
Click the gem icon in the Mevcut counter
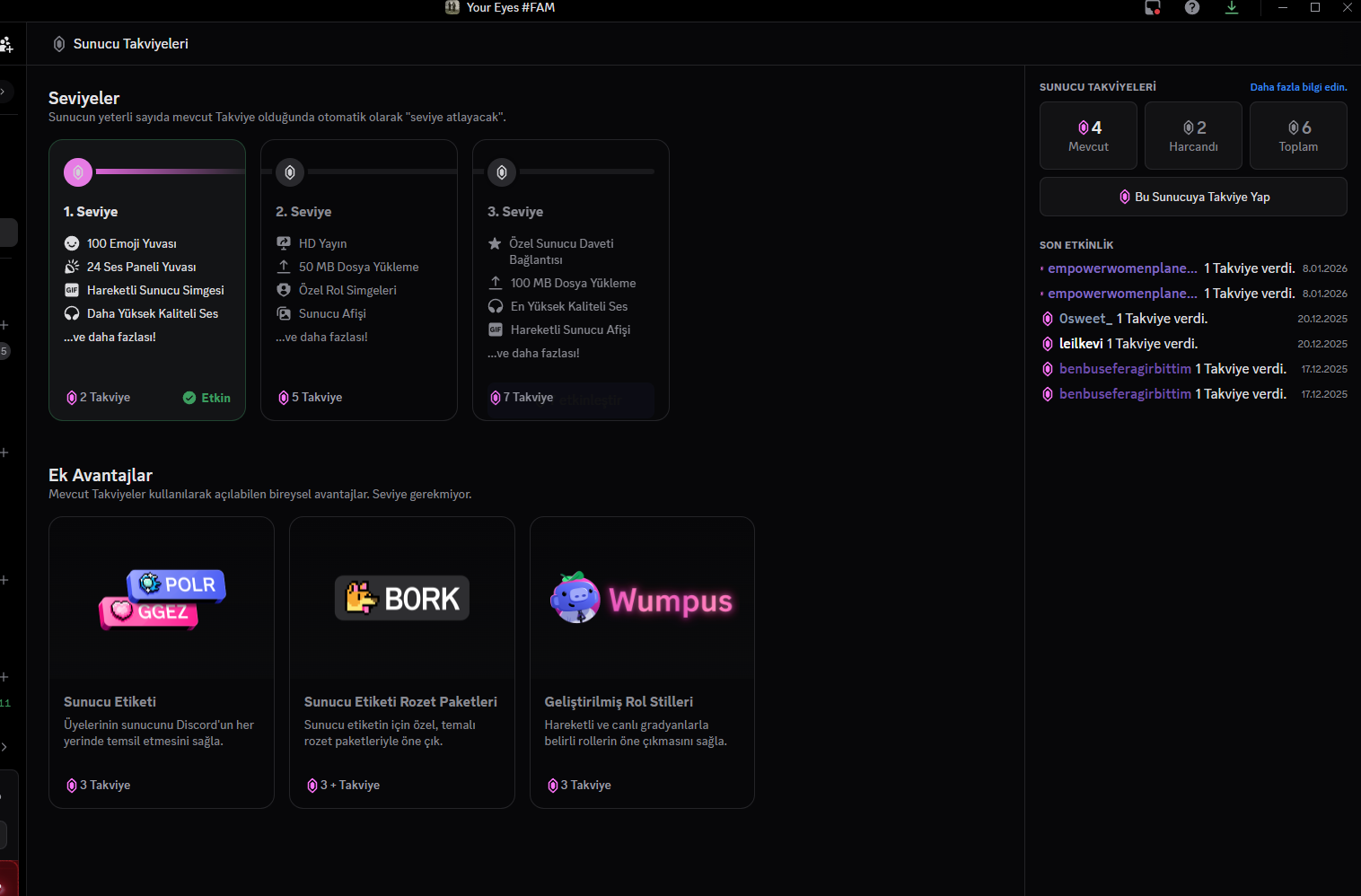(1084, 127)
